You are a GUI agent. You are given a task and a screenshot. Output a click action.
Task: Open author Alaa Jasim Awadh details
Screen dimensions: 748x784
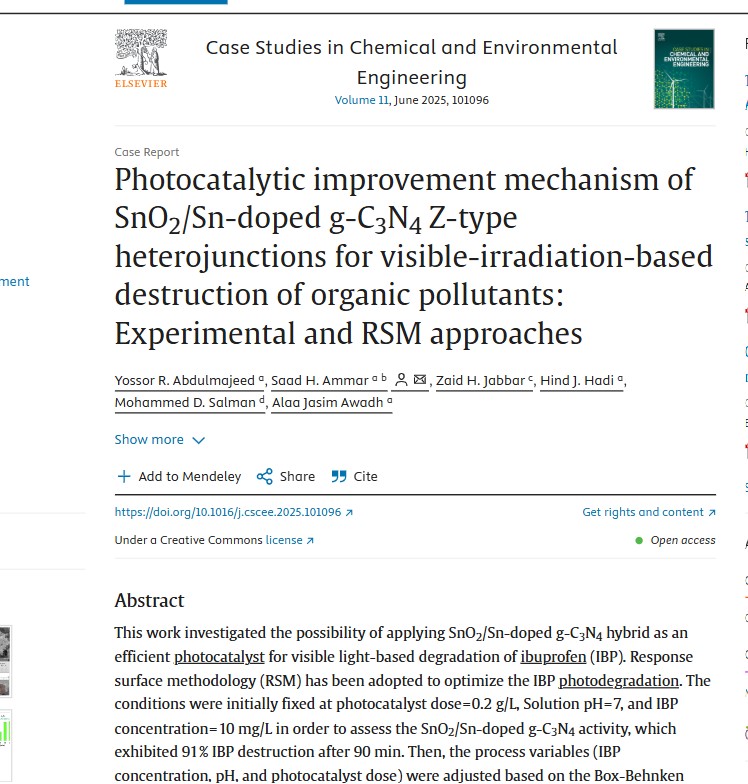[x=329, y=404]
